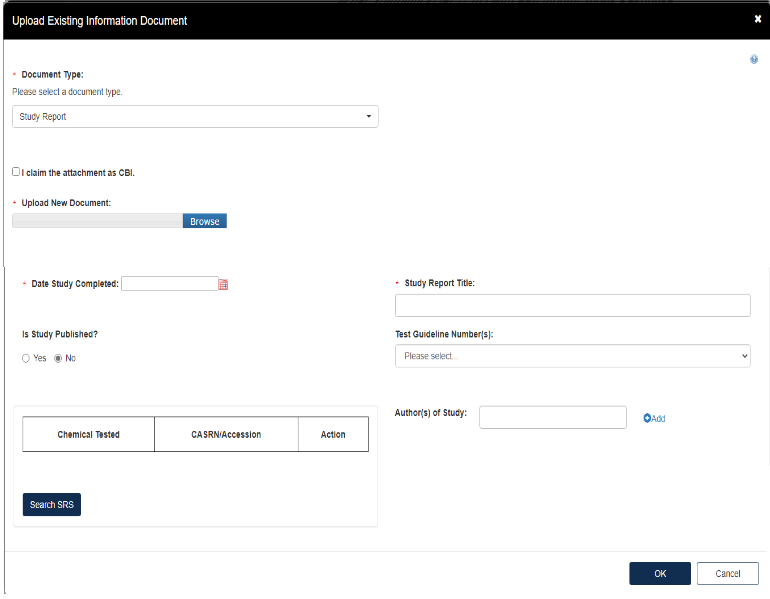Check the 'I claim the attachment as CBI' box

tap(16, 172)
